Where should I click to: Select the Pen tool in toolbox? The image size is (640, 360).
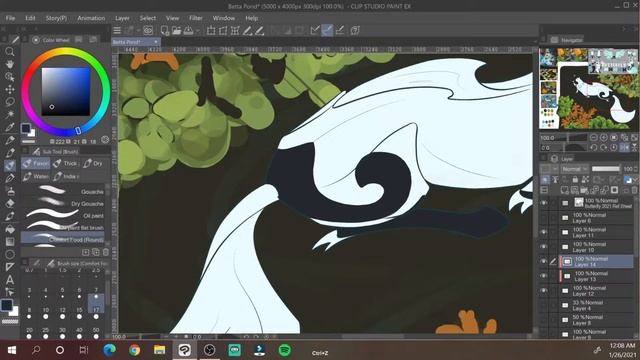click(10, 140)
